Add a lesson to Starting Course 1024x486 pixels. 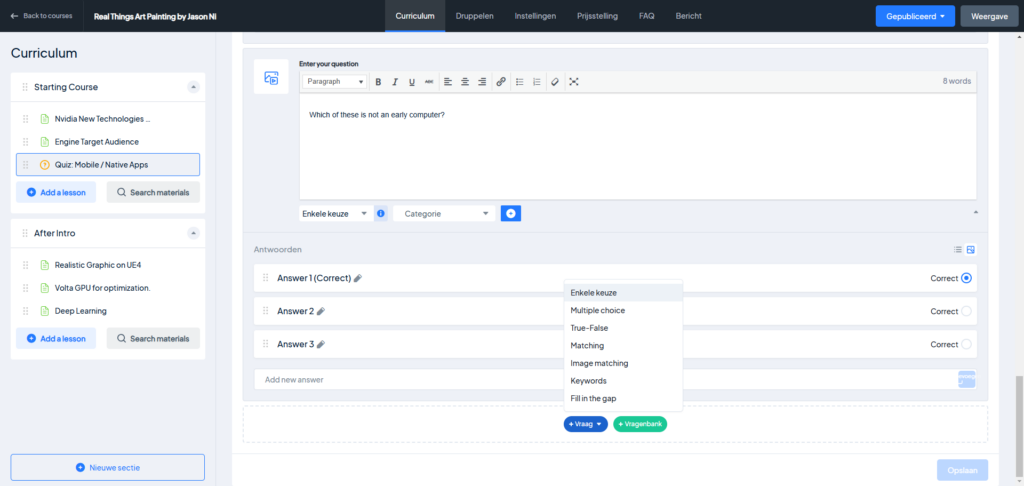tap(56, 193)
